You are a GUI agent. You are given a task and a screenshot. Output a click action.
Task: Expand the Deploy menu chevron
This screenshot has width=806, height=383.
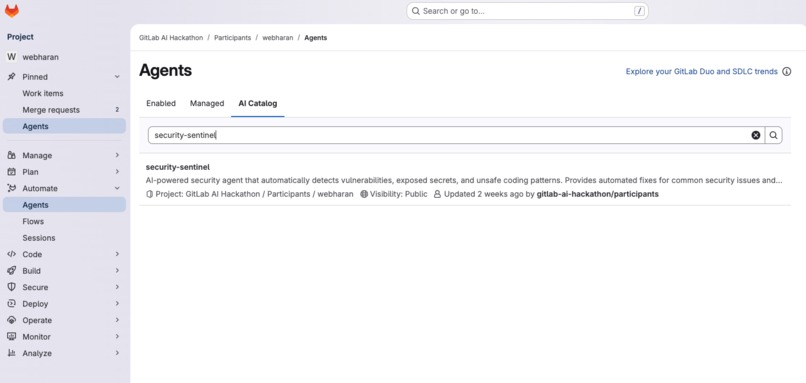117,303
